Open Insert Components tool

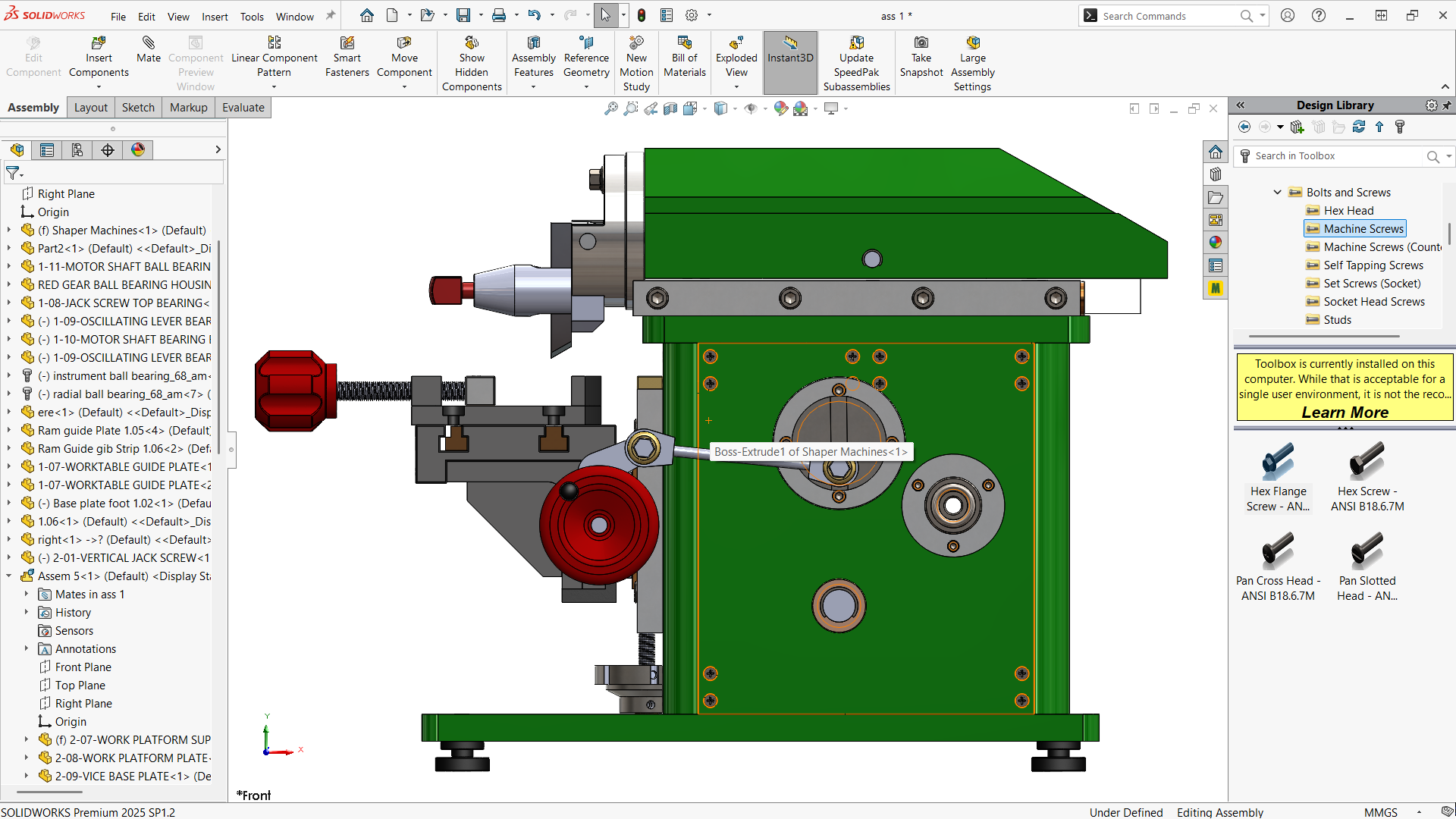[99, 57]
